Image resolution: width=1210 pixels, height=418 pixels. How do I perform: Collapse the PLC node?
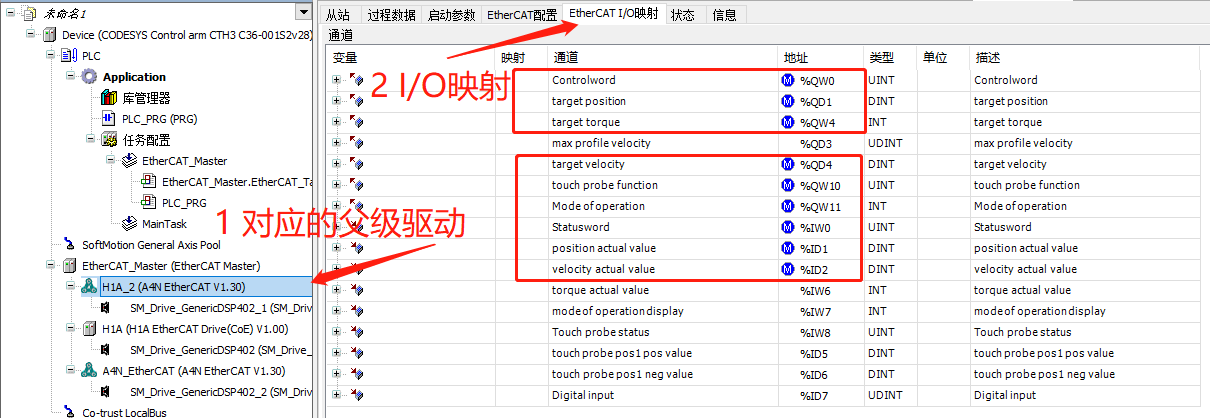coord(52,55)
